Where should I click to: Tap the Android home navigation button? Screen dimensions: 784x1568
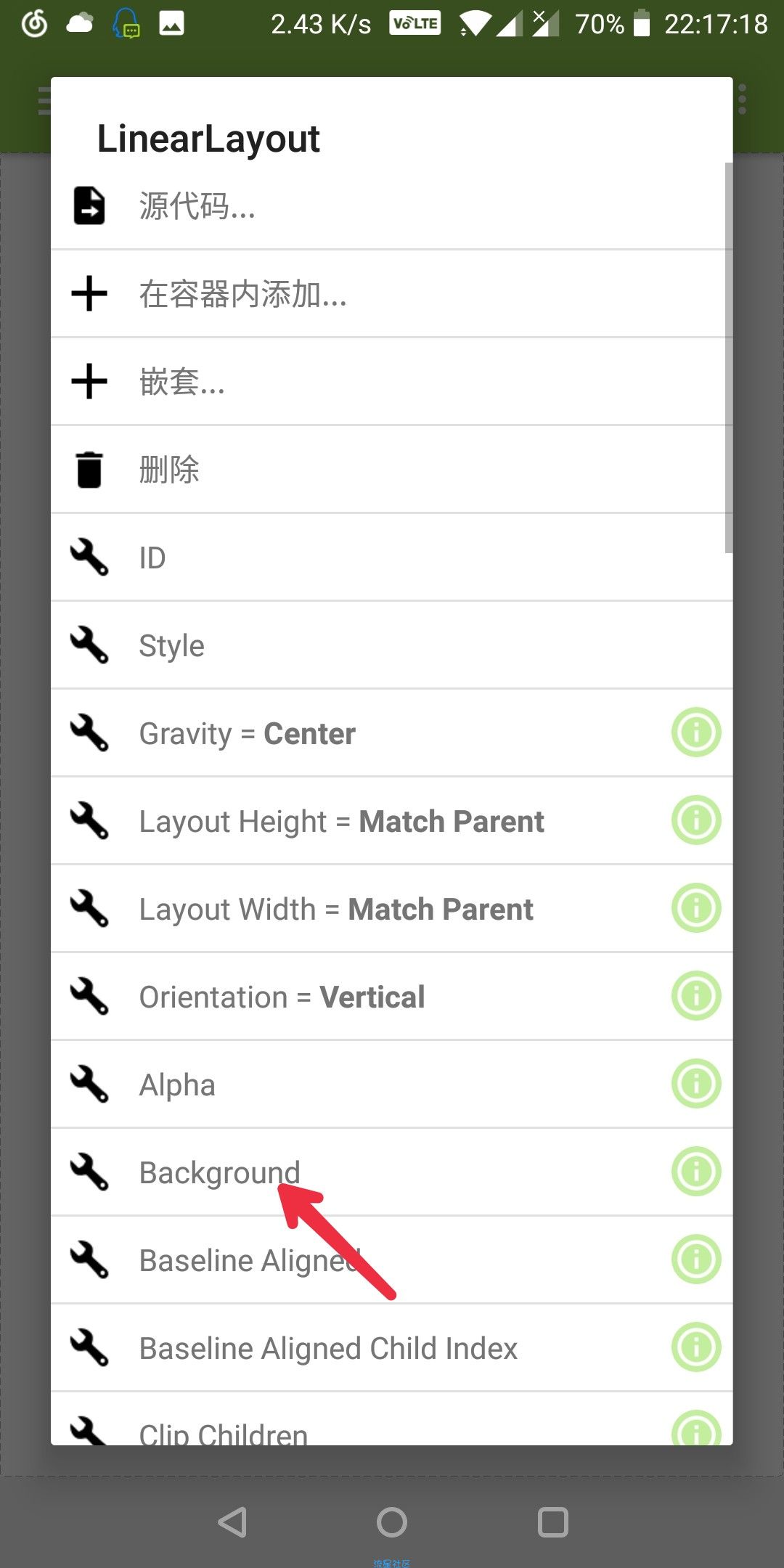click(392, 1522)
